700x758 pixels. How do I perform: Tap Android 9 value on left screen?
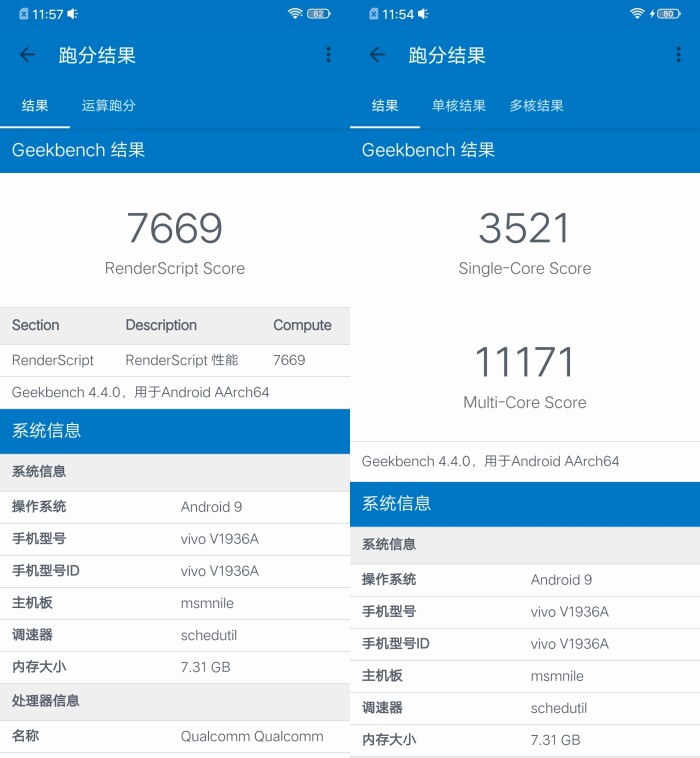[x=211, y=507]
